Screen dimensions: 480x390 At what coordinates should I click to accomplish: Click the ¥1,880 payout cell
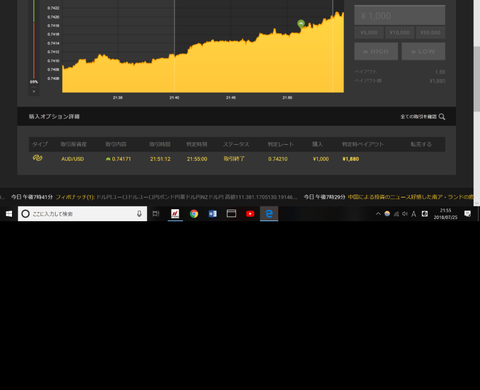pos(351,159)
